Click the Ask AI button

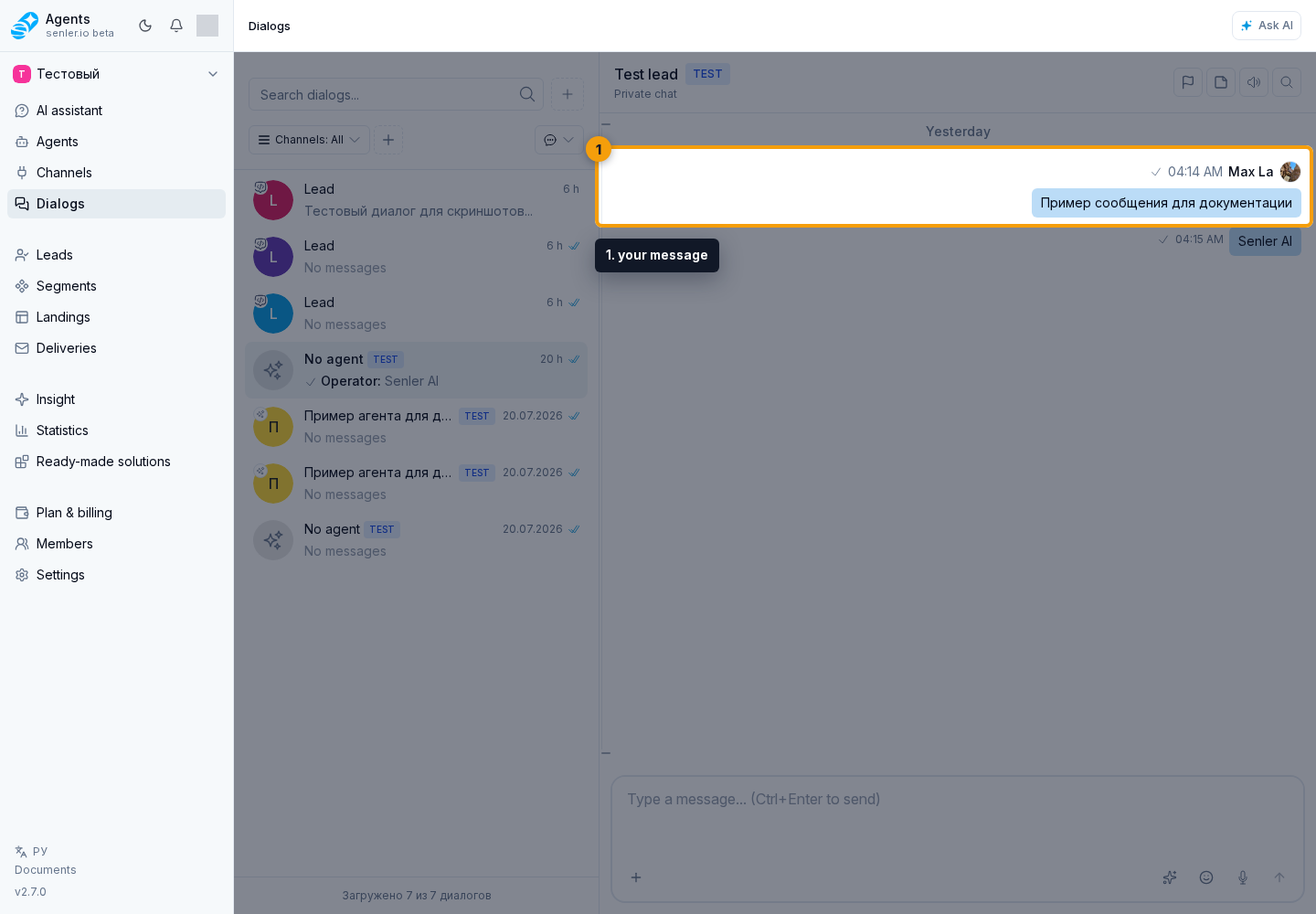coord(1266,26)
